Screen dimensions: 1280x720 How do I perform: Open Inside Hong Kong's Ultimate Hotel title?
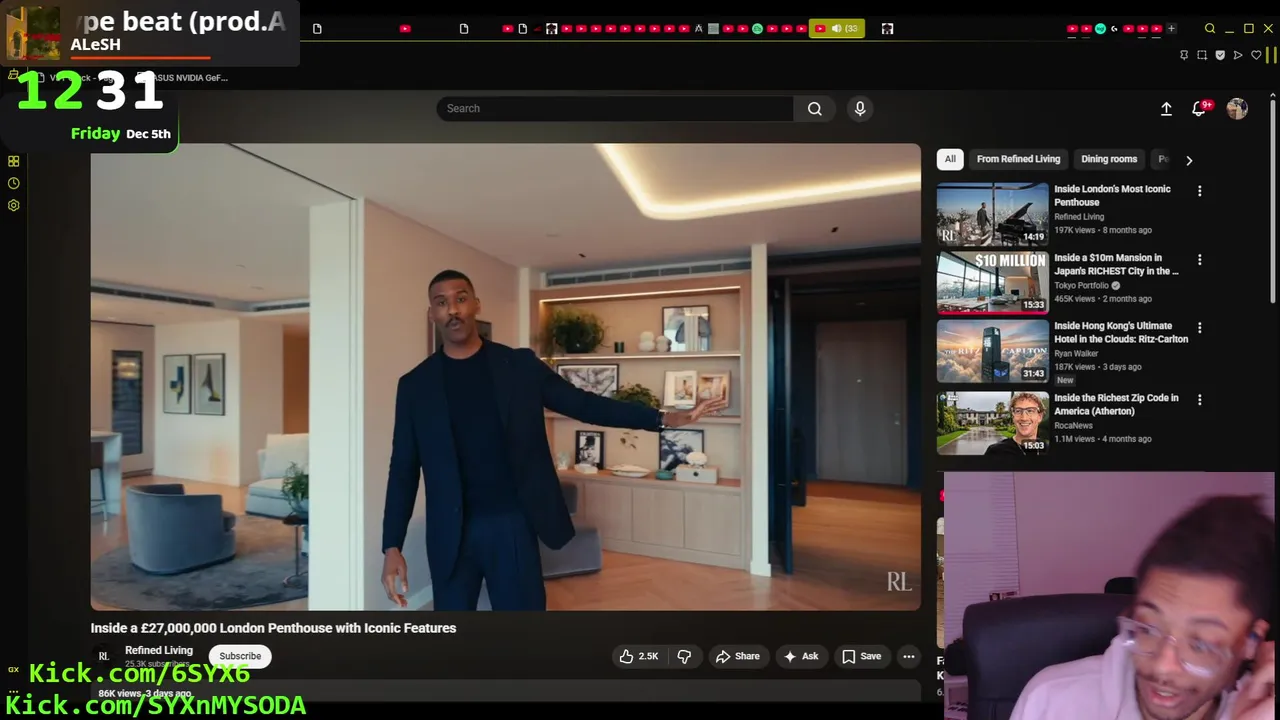click(x=1121, y=332)
